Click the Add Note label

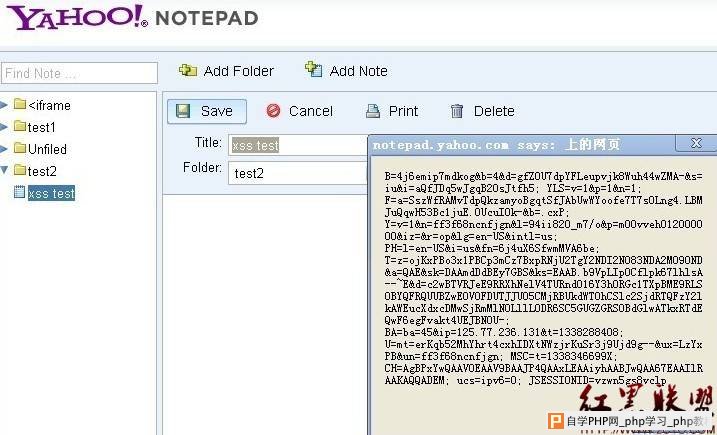pos(358,71)
